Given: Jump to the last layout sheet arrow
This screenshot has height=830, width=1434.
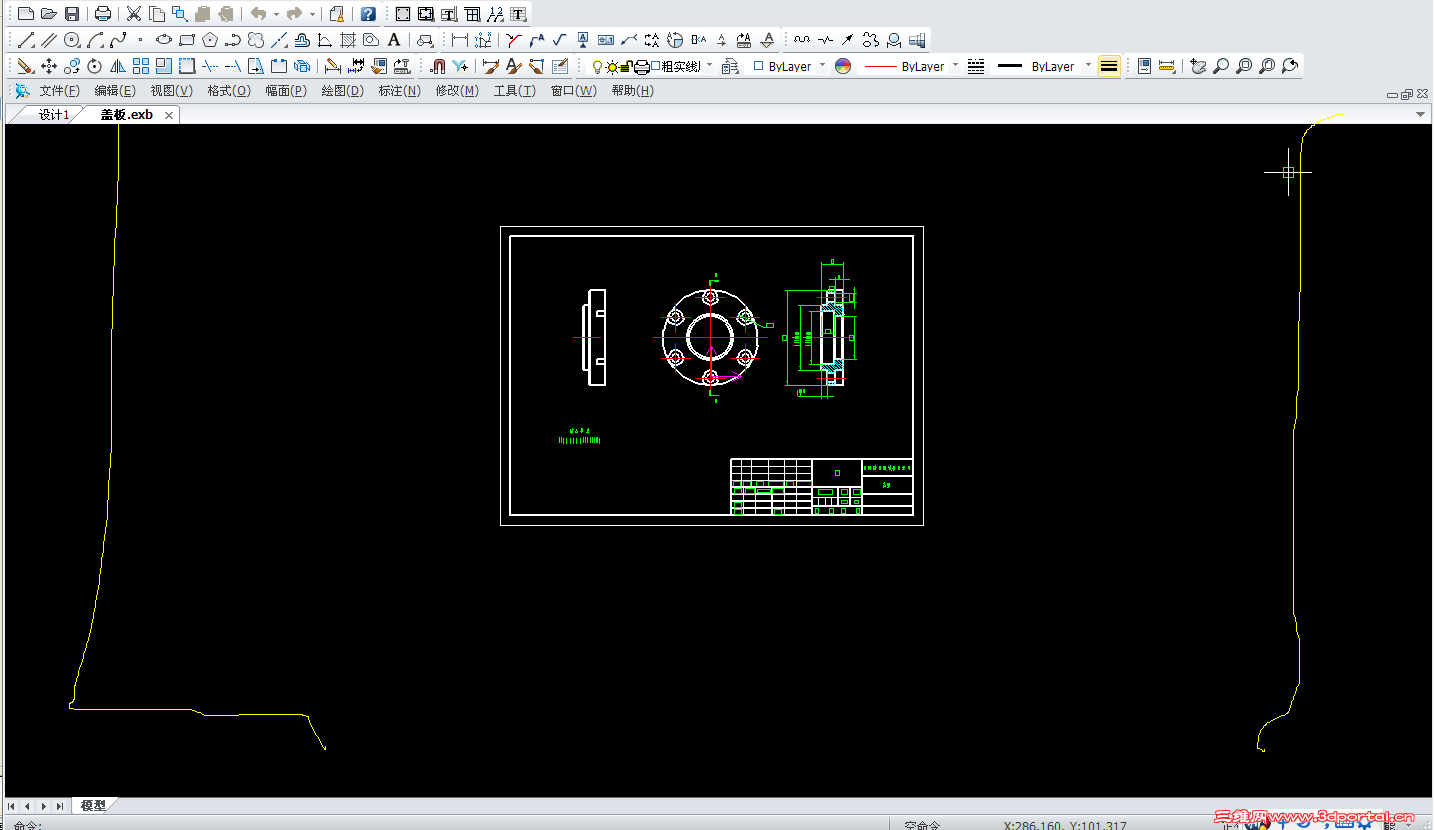Looking at the screenshot, I should (x=60, y=805).
